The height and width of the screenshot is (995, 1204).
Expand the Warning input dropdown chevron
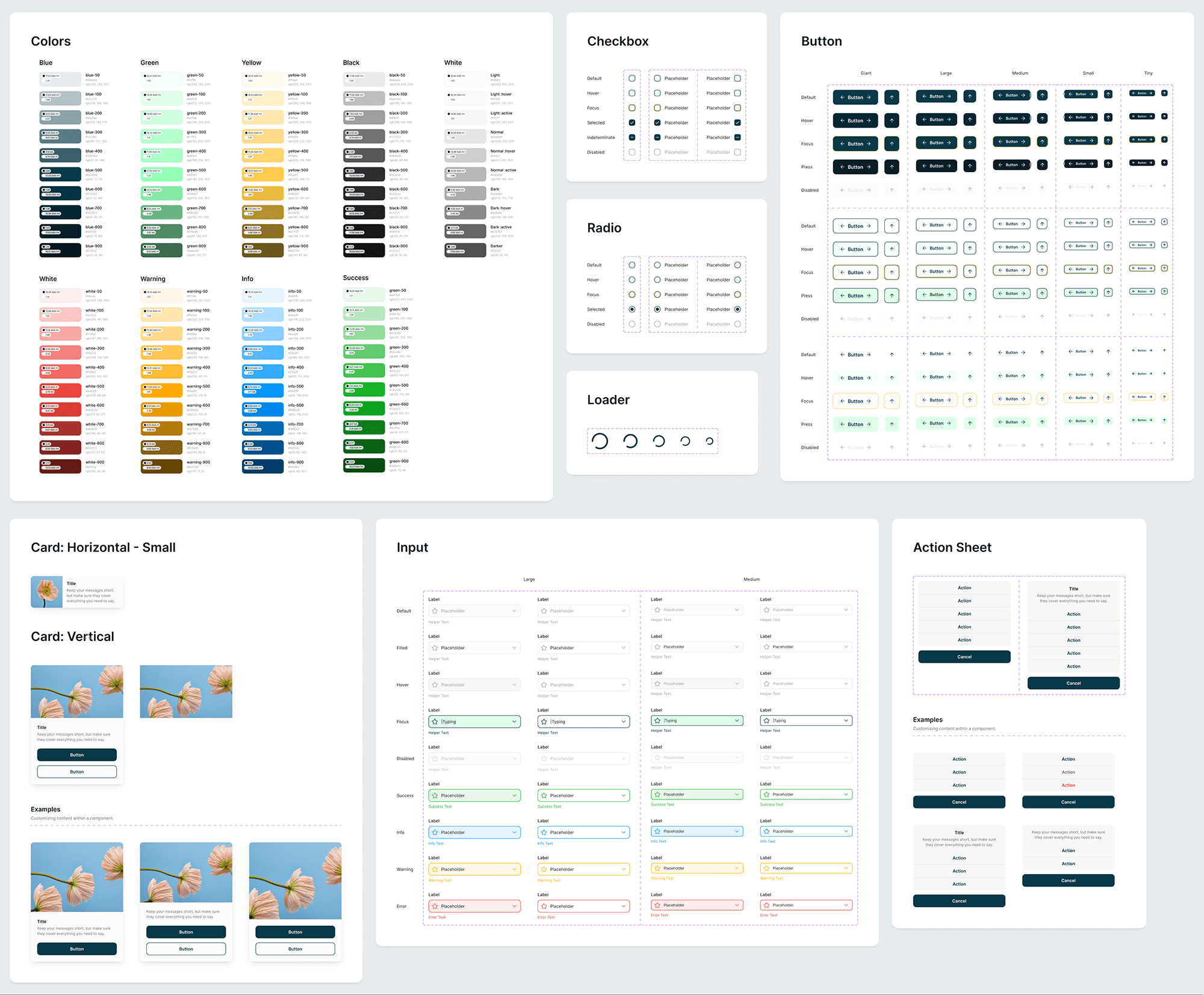(x=515, y=869)
